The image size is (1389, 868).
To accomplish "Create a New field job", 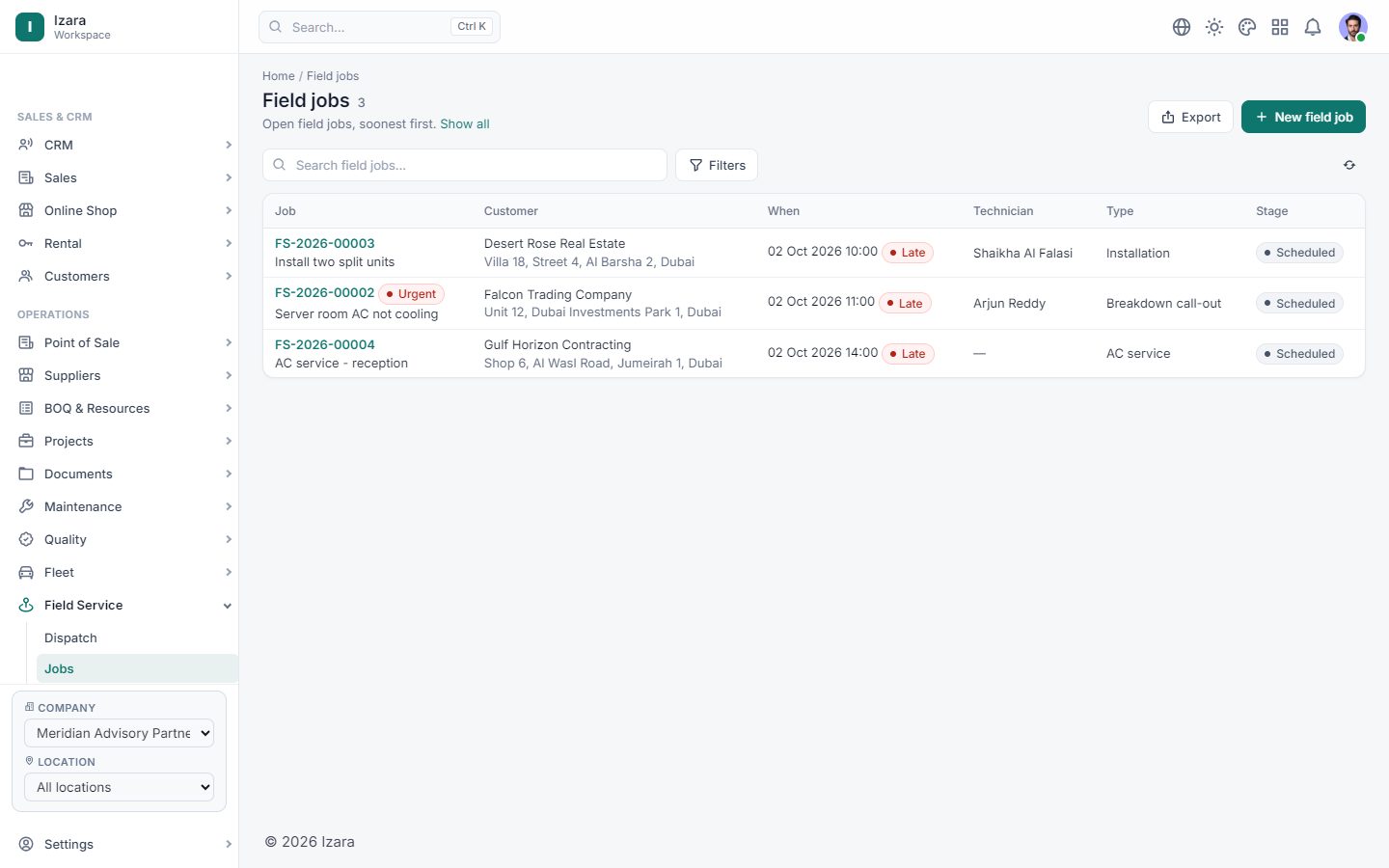I will click(1303, 117).
